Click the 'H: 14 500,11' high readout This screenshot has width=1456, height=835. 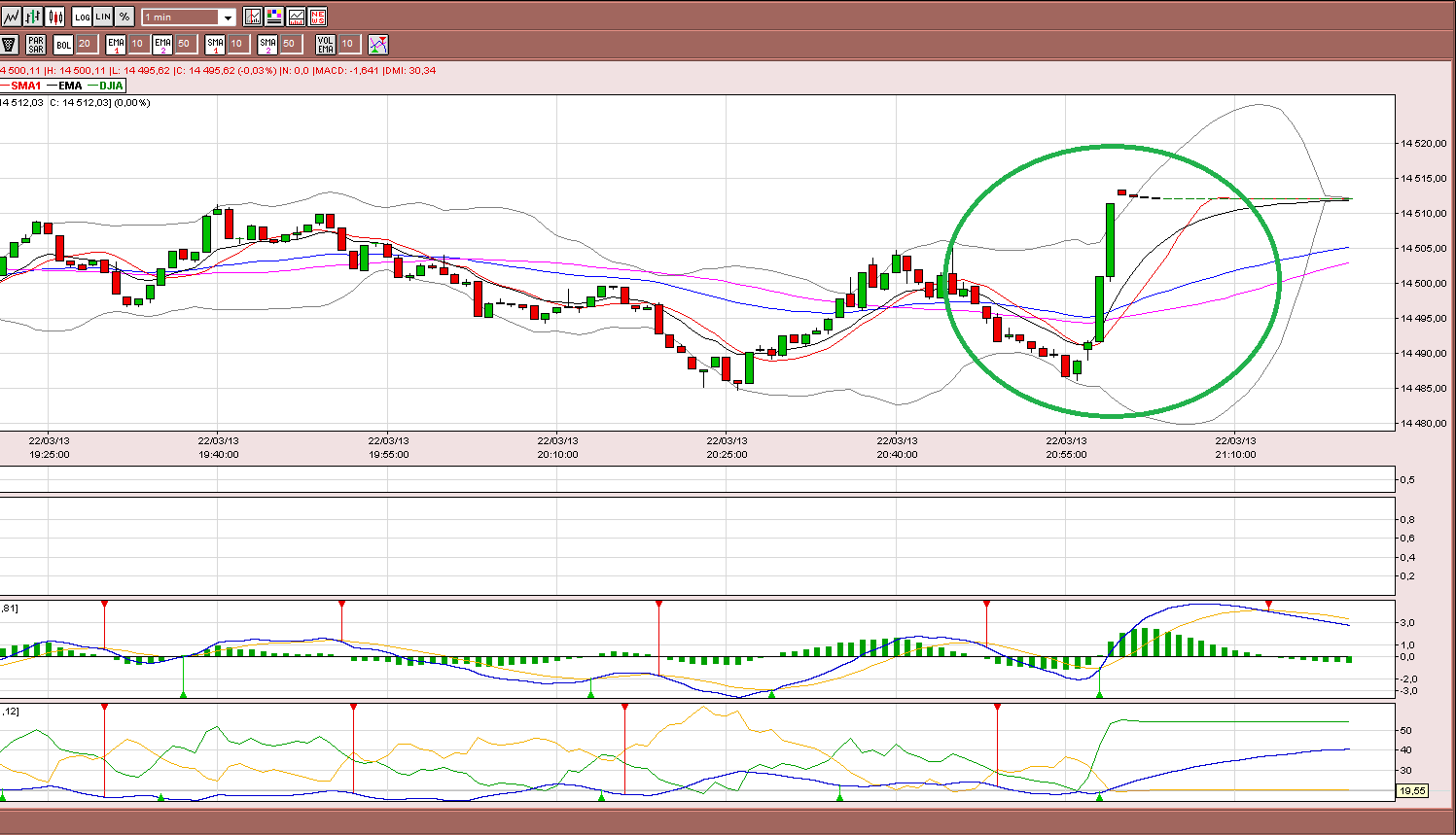pyautogui.click(x=76, y=70)
